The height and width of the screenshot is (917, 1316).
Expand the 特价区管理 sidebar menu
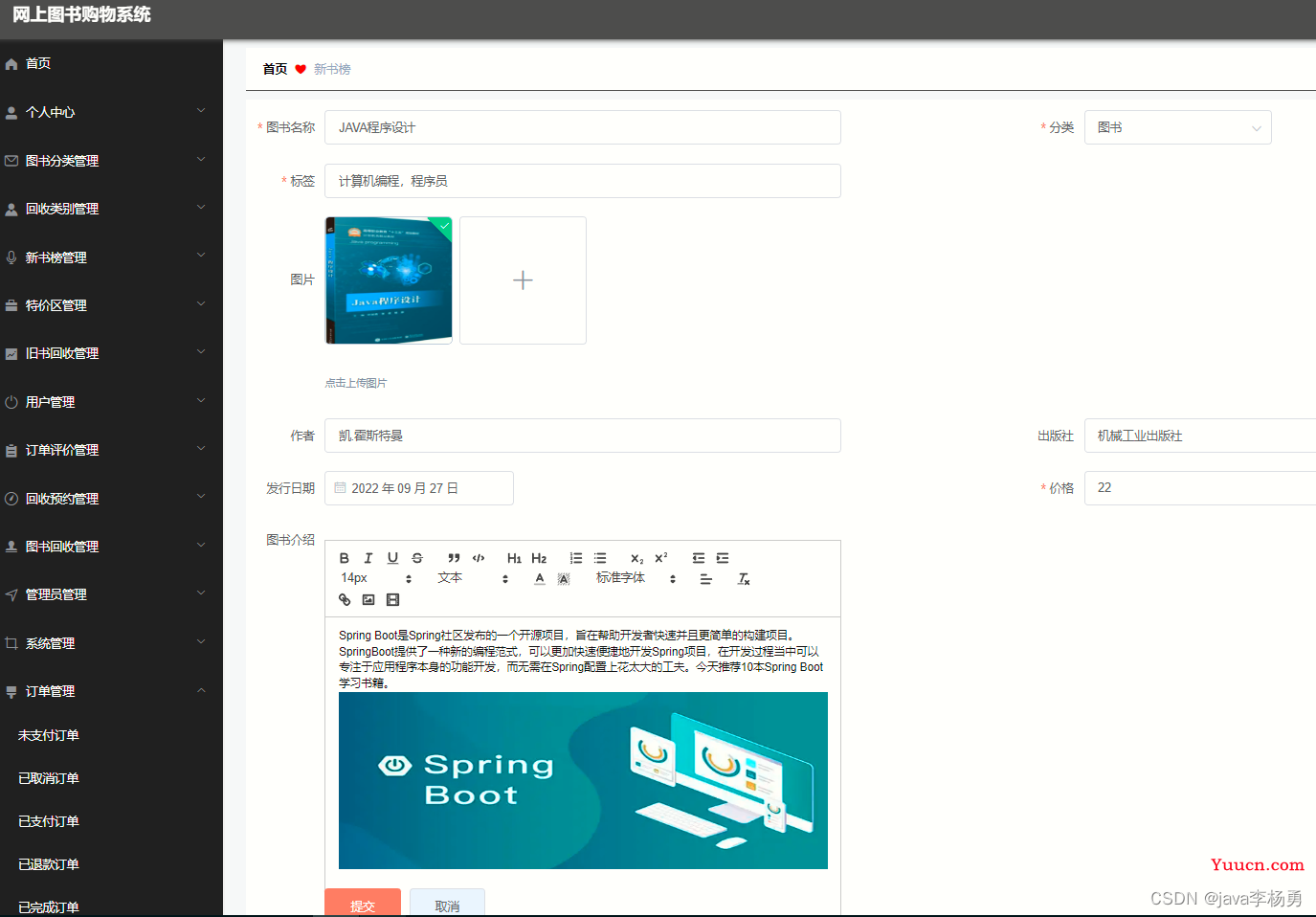click(x=111, y=305)
